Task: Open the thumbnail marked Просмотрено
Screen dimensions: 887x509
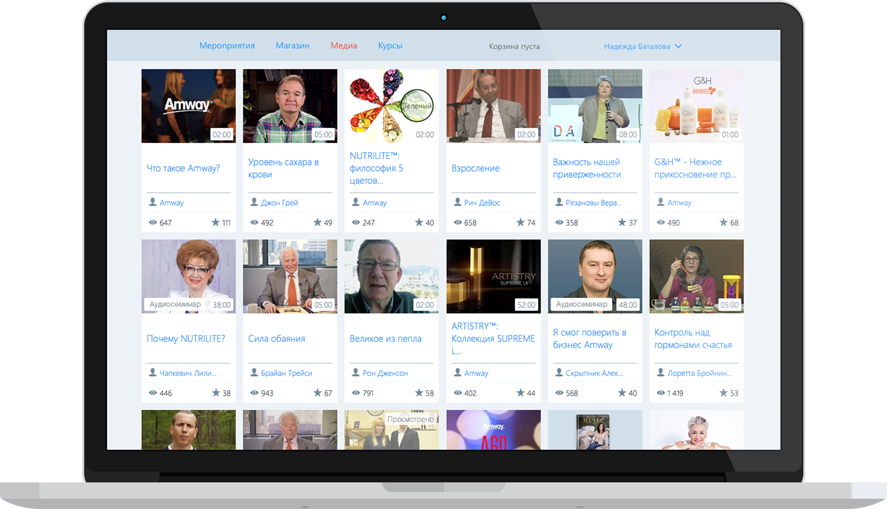Action: 391,430
